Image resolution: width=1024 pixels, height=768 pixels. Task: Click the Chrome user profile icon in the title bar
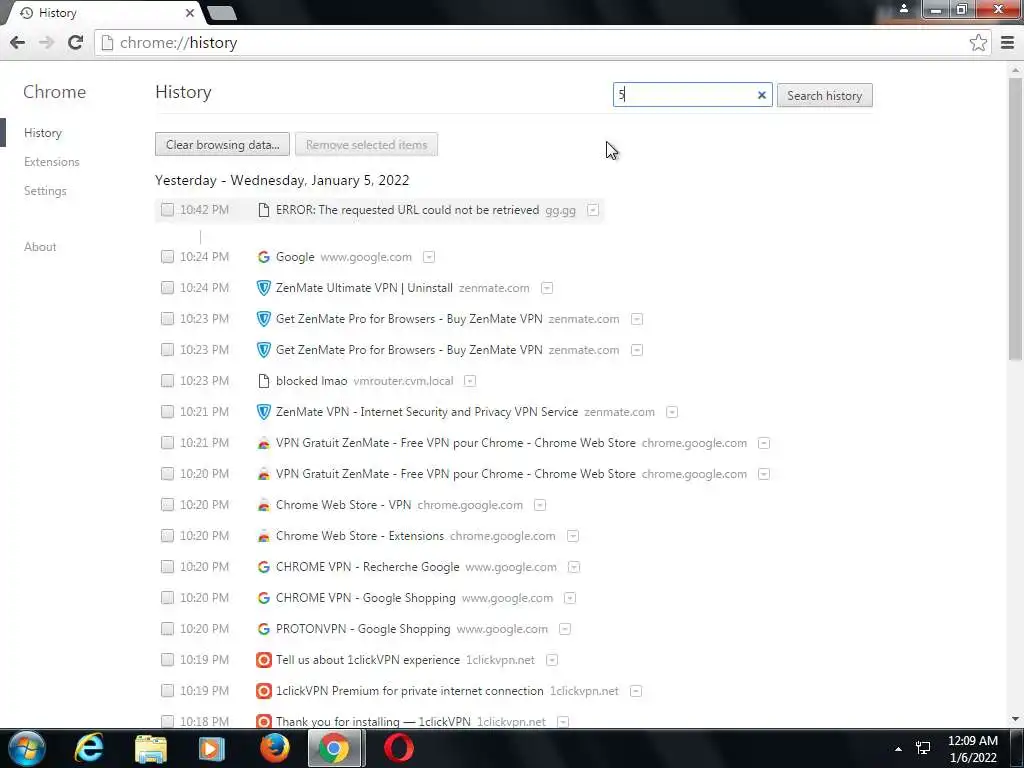[904, 9]
